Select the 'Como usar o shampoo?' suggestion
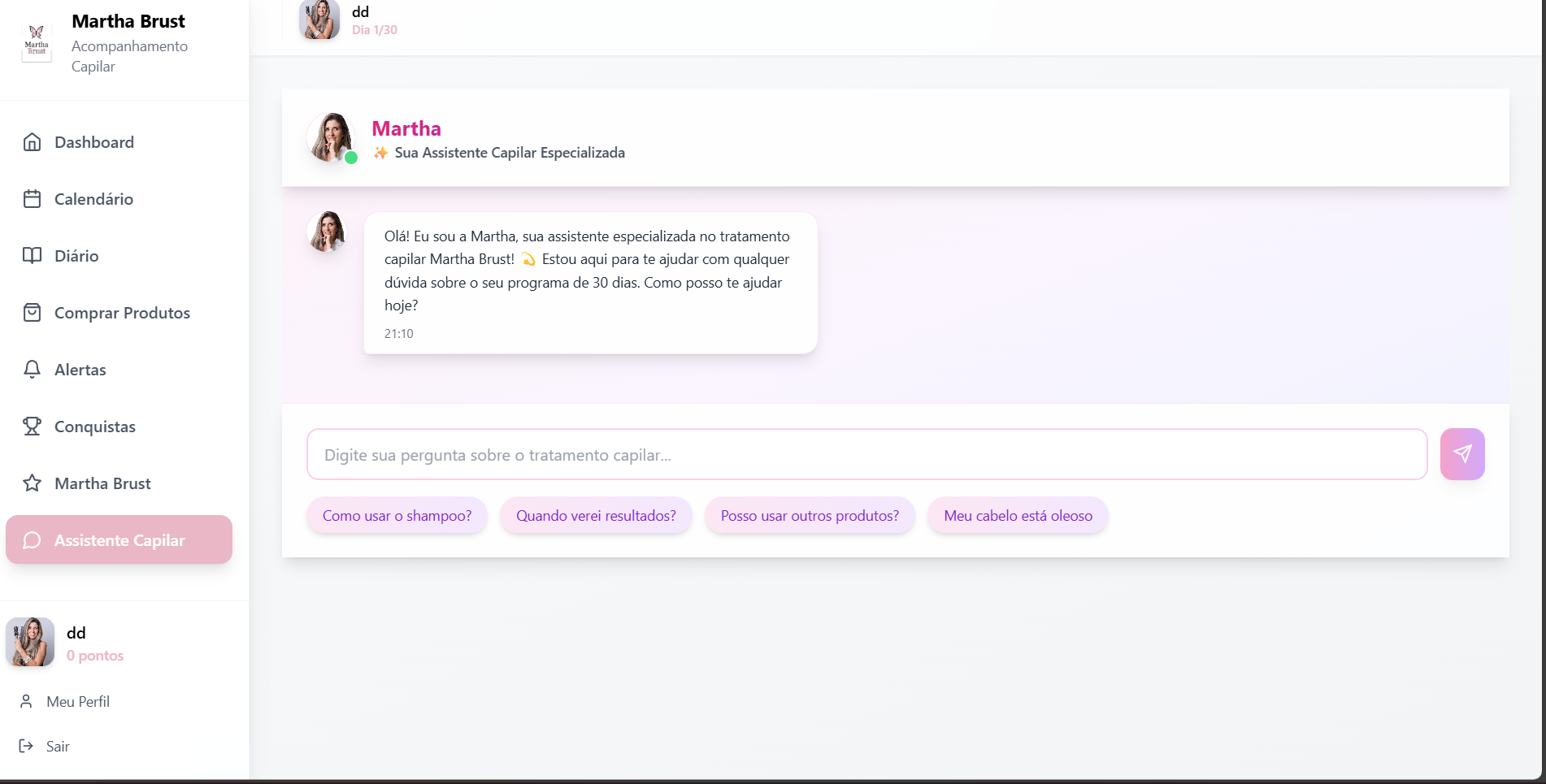This screenshot has height=784, width=1546. [397, 516]
